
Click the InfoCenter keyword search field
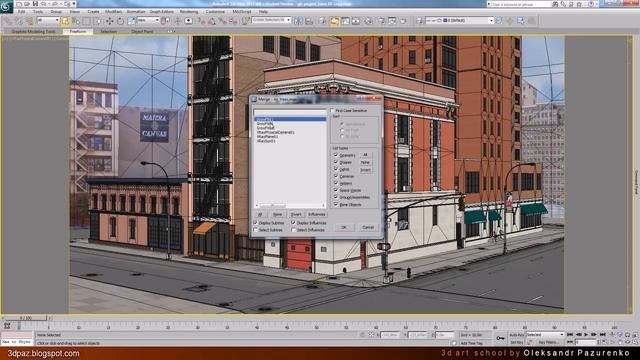tap(520, 4)
